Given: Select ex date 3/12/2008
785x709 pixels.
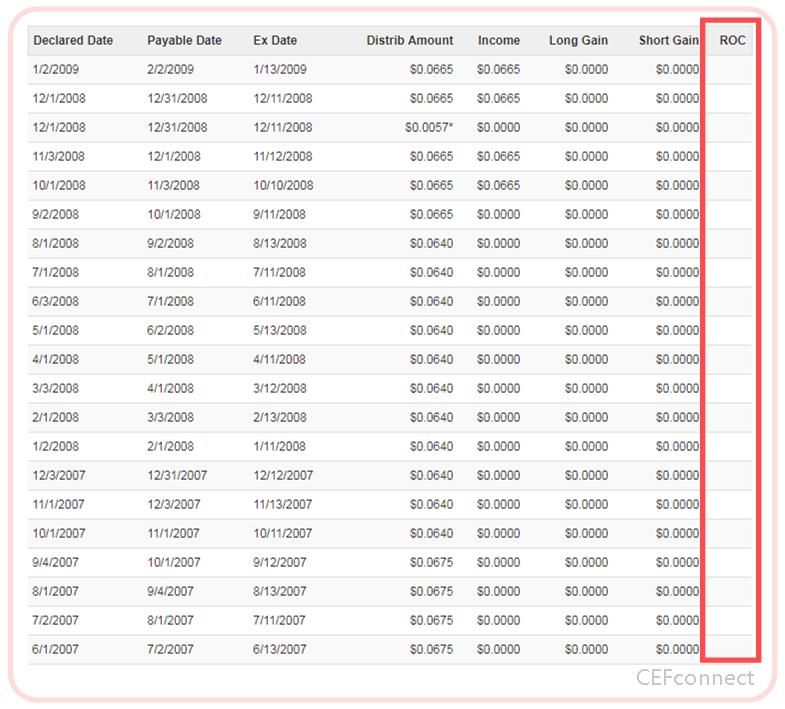Looking at the screenshot, I should click(279, 389).
